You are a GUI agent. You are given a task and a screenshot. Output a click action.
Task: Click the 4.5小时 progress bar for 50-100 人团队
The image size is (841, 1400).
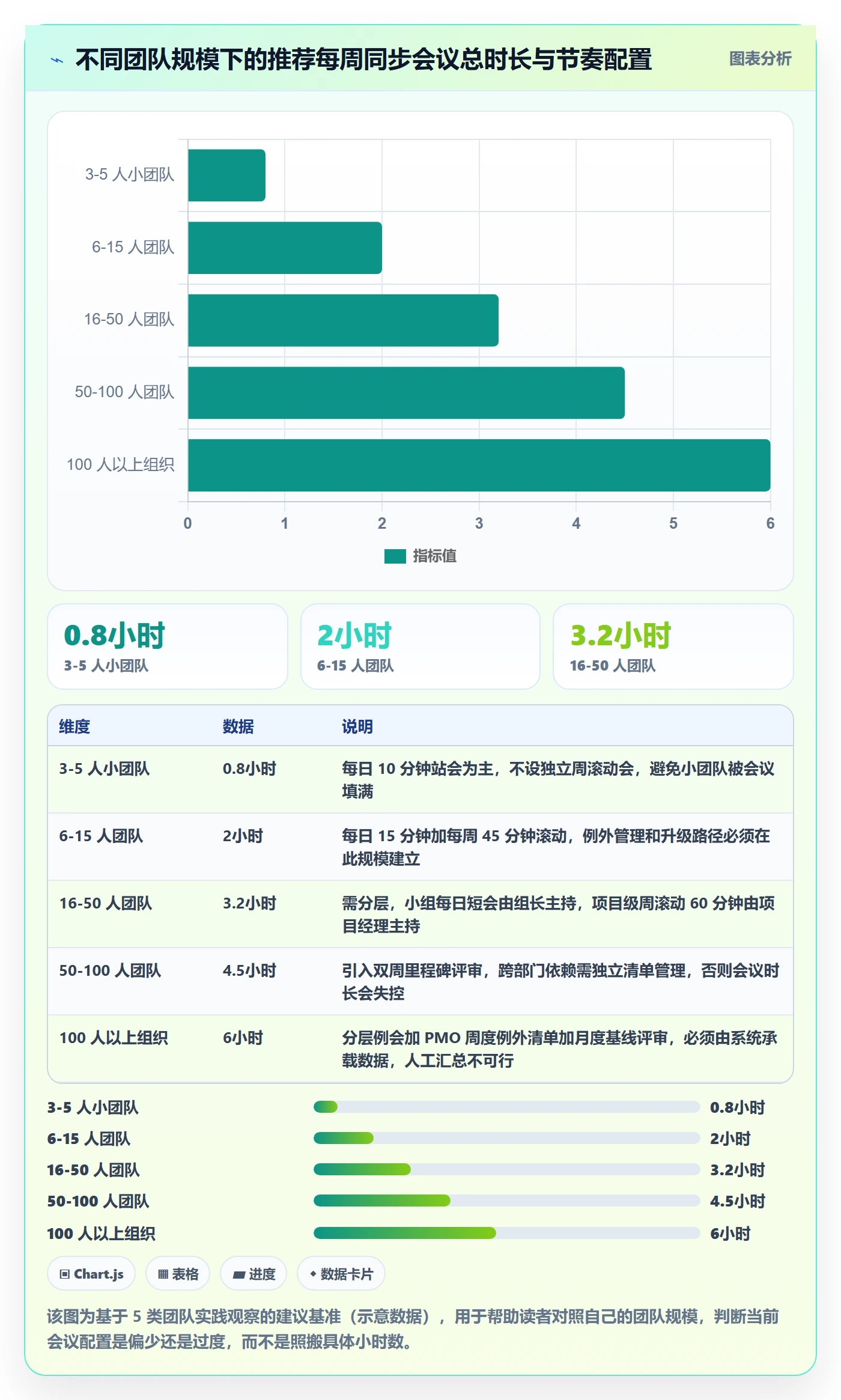click(507, 1201)
